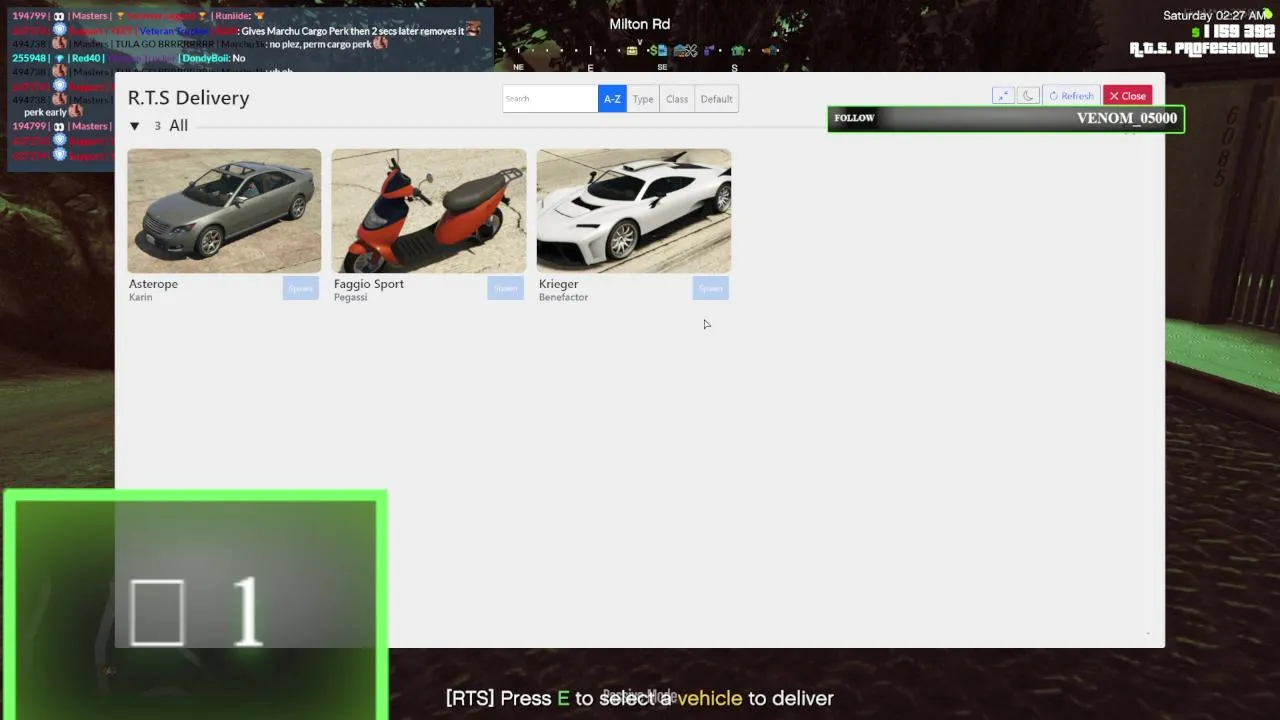Spawn the Krieger vehicle
This screenshot has width=1280, height=720.
tap(710, 289)
